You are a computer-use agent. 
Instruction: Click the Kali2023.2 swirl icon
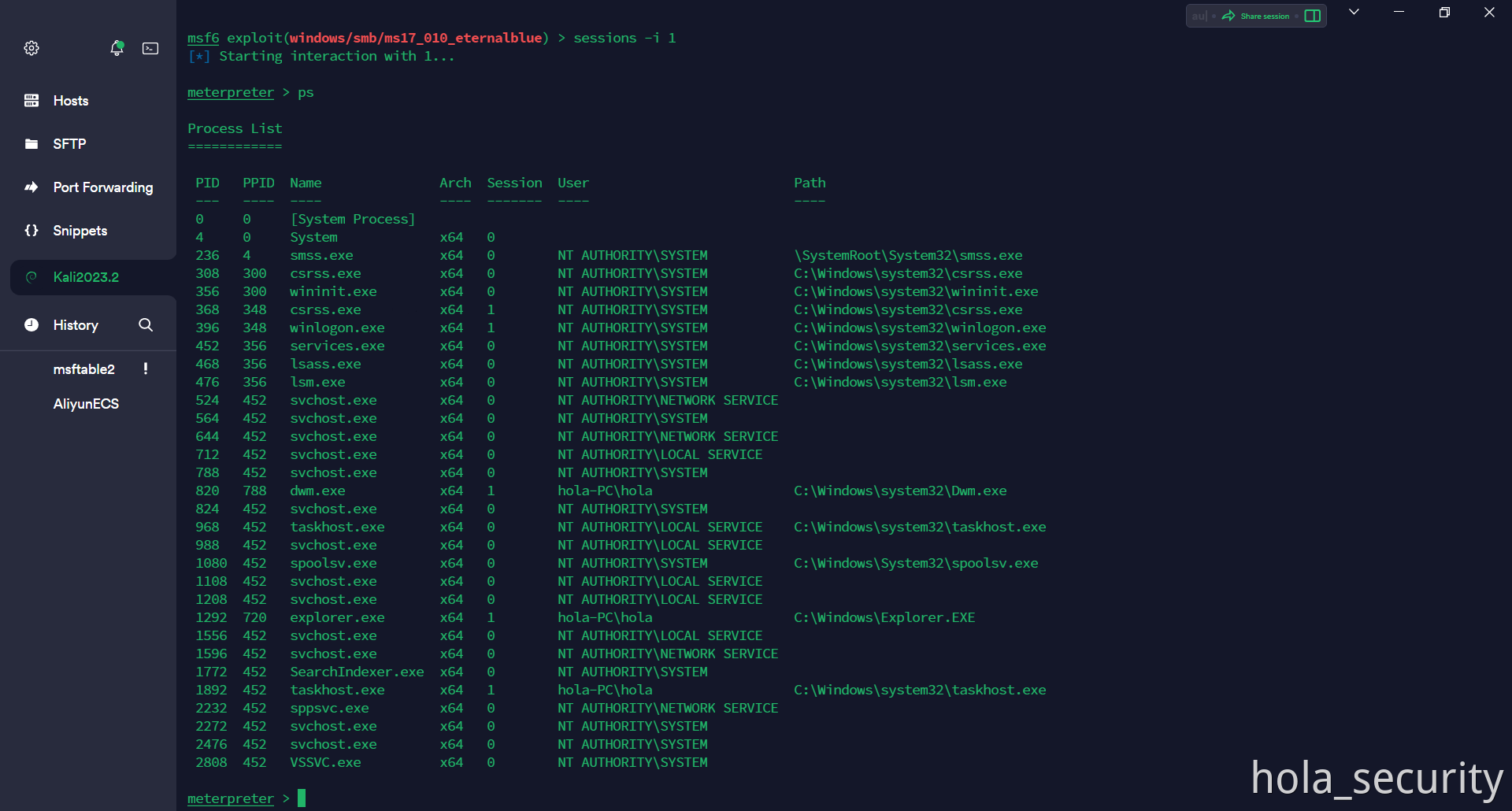[x=31, y=277]
